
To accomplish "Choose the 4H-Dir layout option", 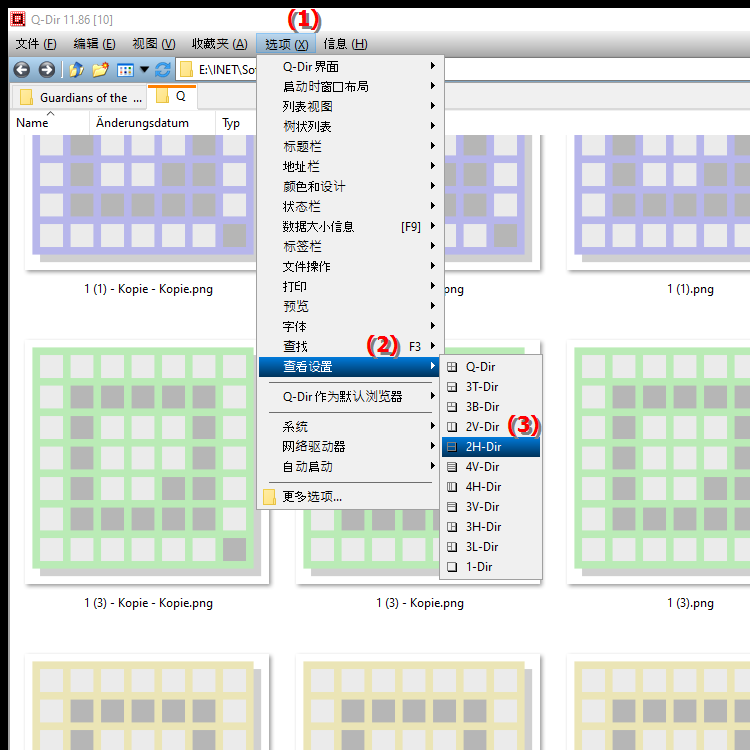I will (491, 487).
